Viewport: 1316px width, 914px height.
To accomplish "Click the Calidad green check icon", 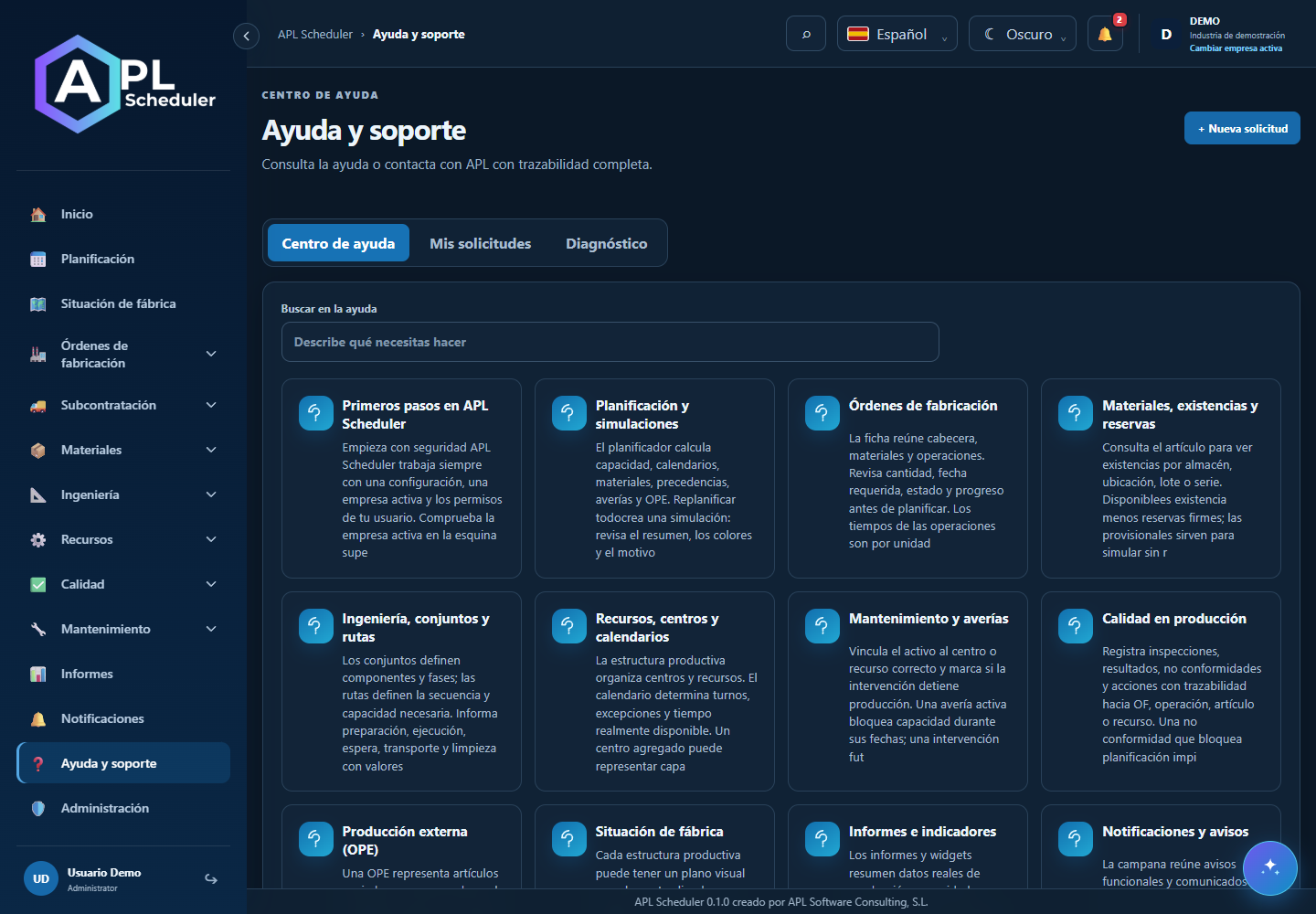I will (38, 585).
